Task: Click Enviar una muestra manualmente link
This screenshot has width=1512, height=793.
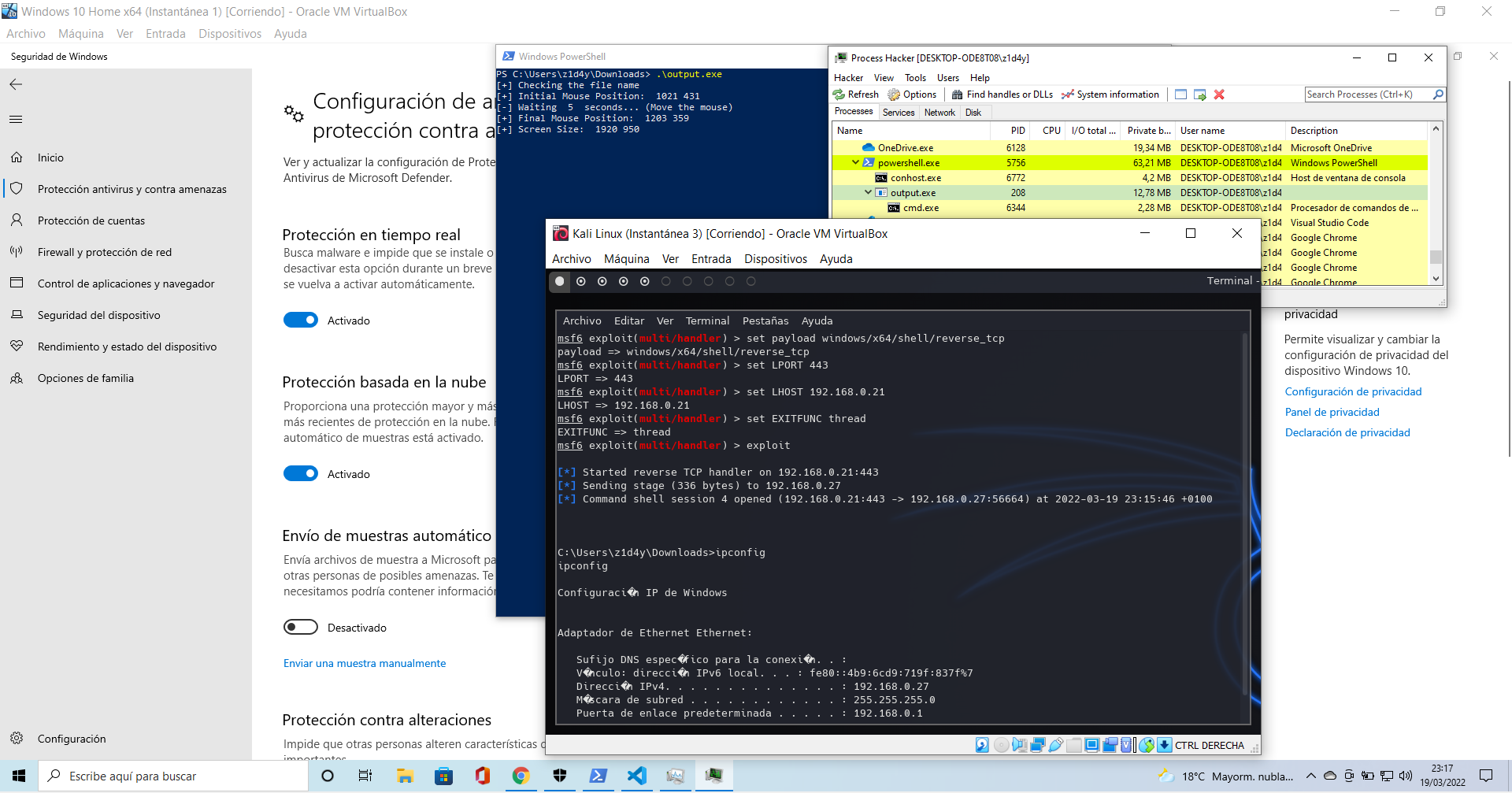Action: point(365,663)
